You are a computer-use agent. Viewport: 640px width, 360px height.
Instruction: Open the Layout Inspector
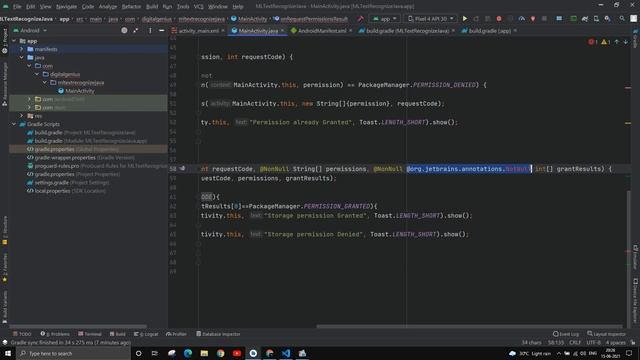click(606, 334)
